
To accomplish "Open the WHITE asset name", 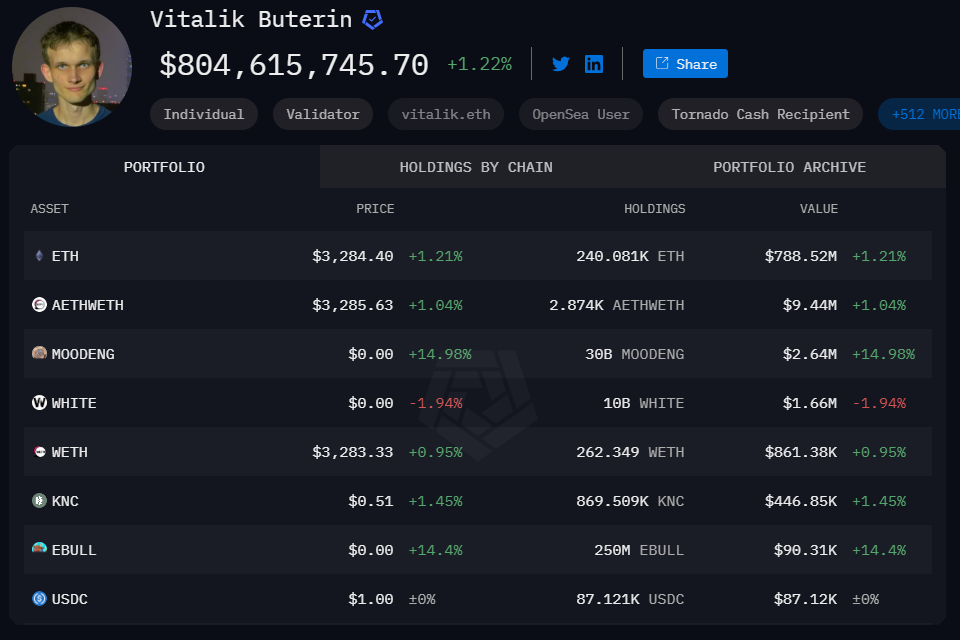I will pyautogui.click(x=74, y=403).
